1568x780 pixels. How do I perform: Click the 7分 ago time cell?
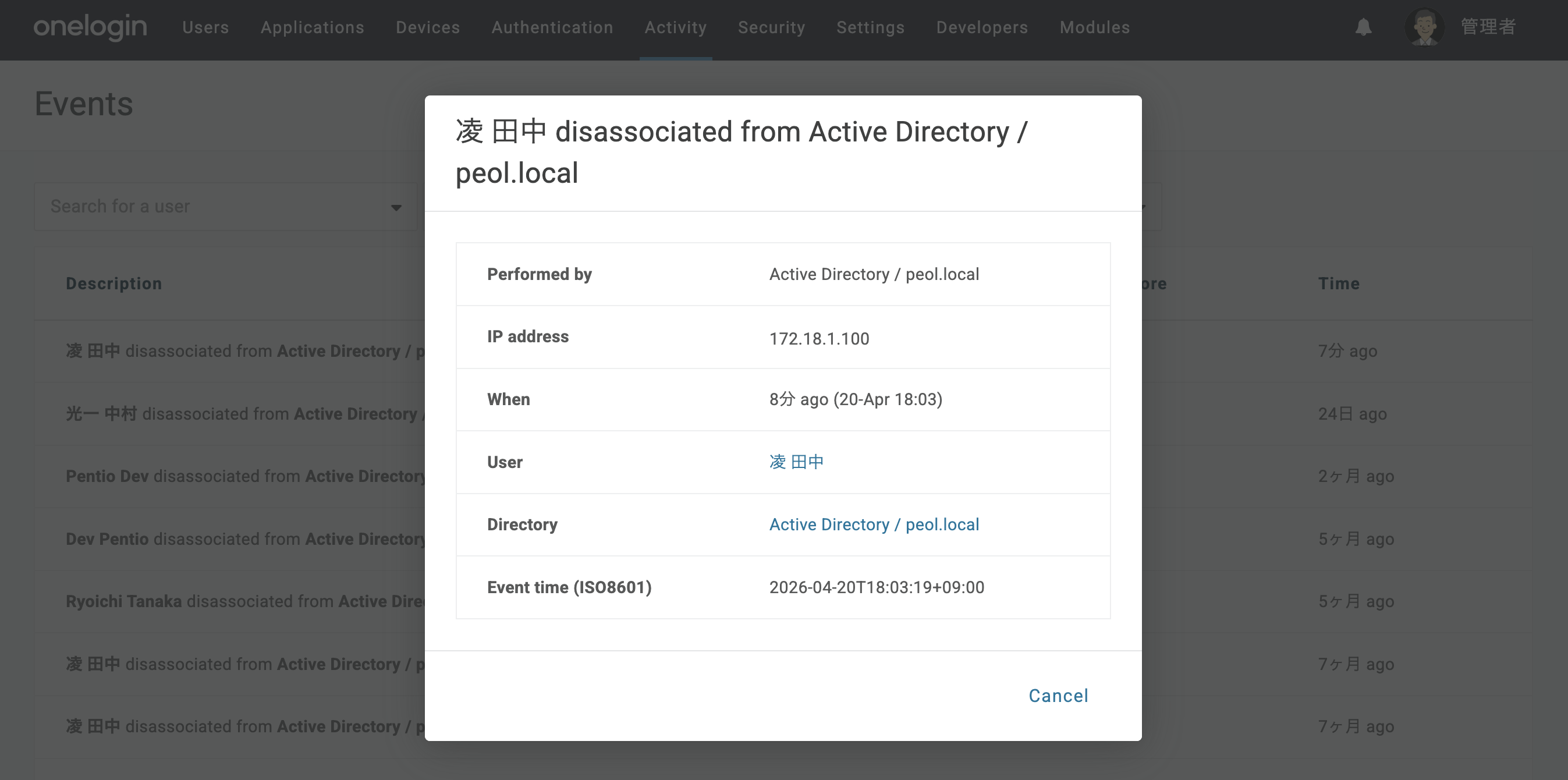[1347, 351]
